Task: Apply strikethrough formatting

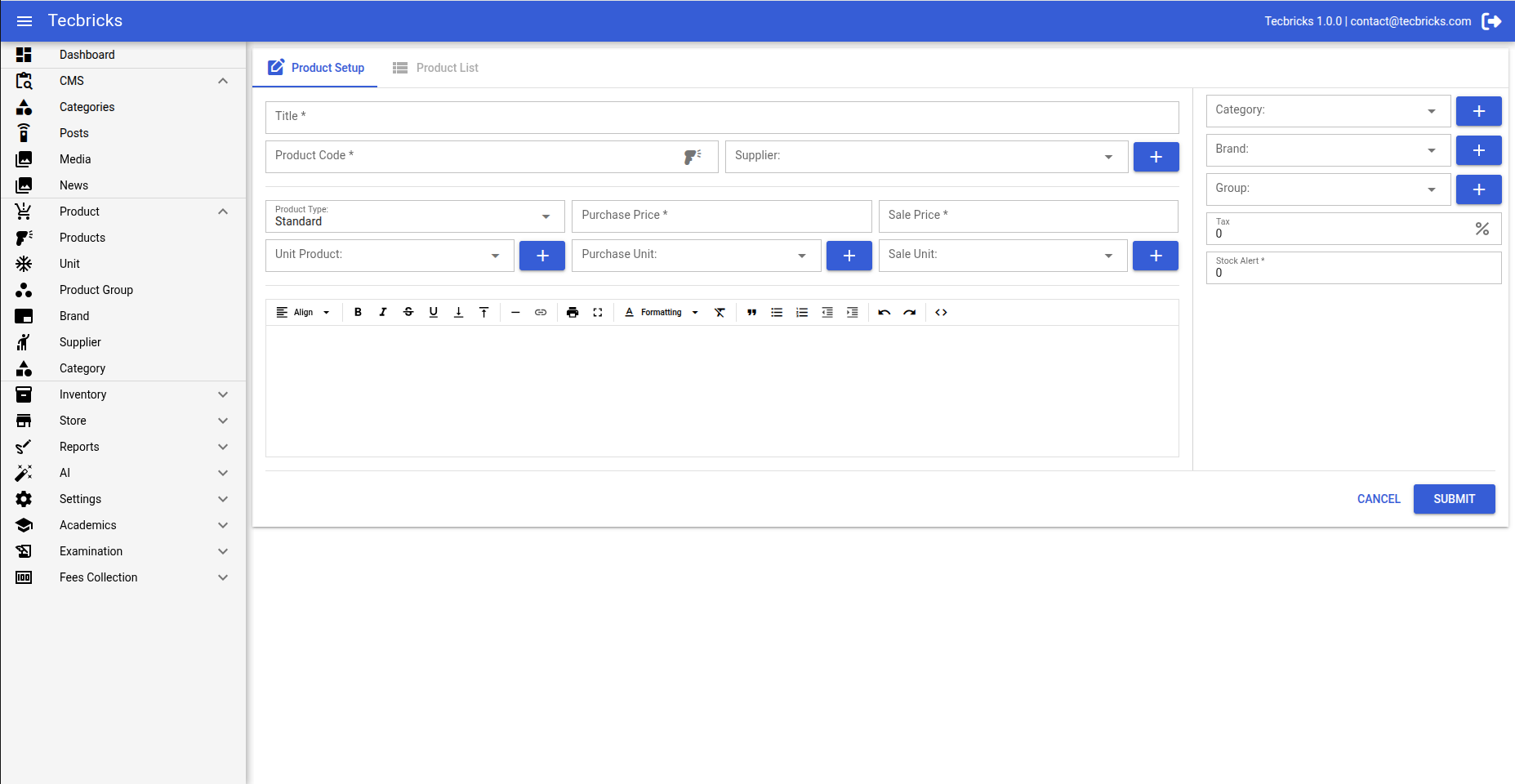Action: coord(408,312)
